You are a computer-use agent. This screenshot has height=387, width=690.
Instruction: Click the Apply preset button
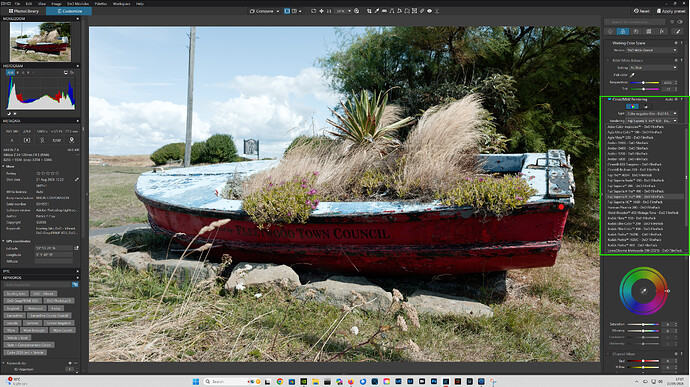[x=671, y=11]
